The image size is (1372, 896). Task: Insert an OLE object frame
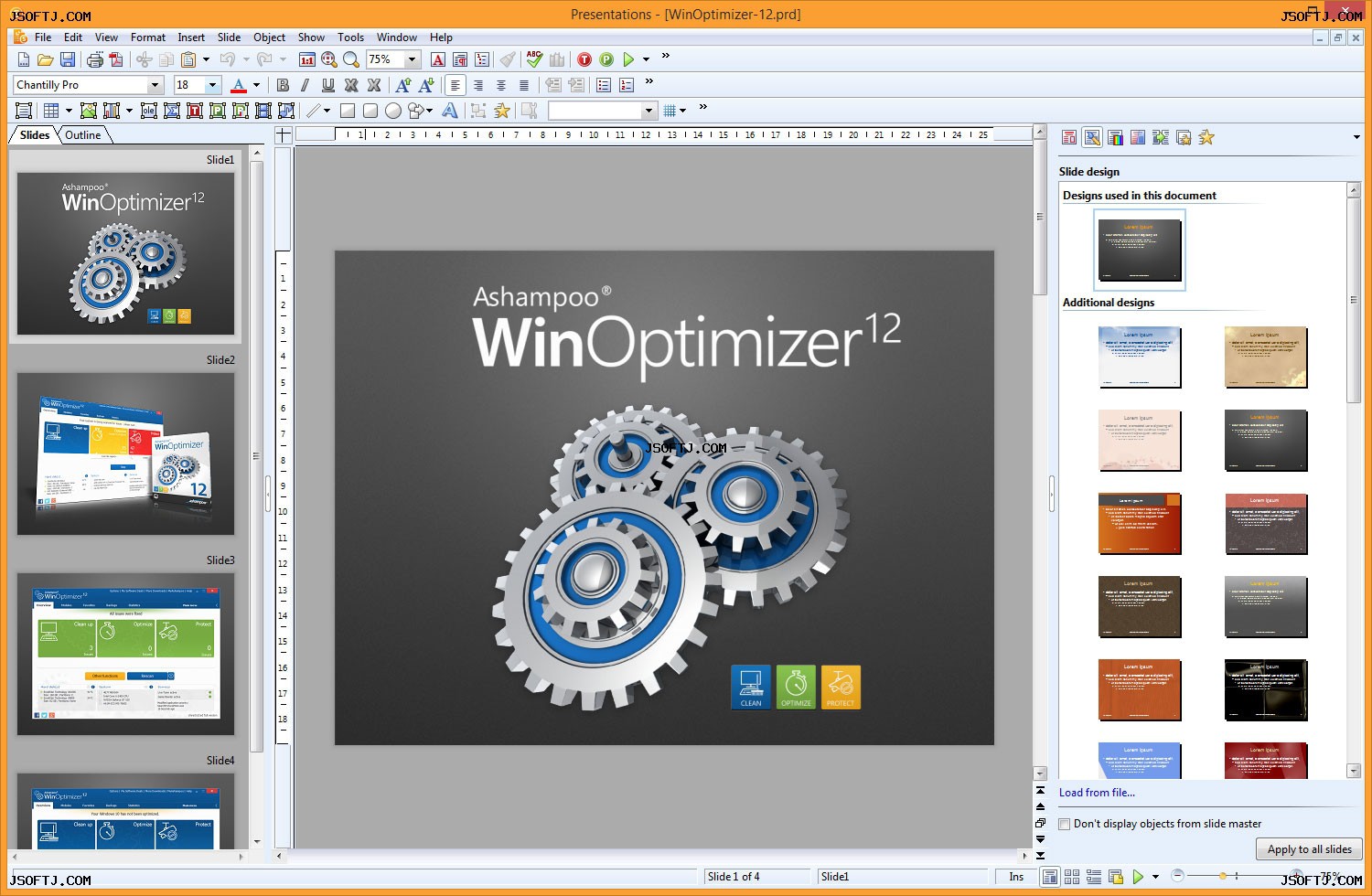tap(148, 111)
